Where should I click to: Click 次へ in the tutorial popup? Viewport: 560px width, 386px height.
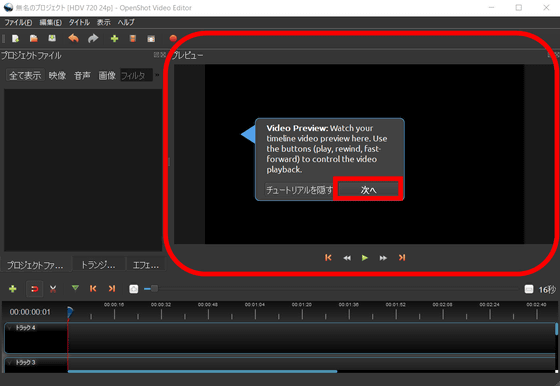[x=368, y=190]
